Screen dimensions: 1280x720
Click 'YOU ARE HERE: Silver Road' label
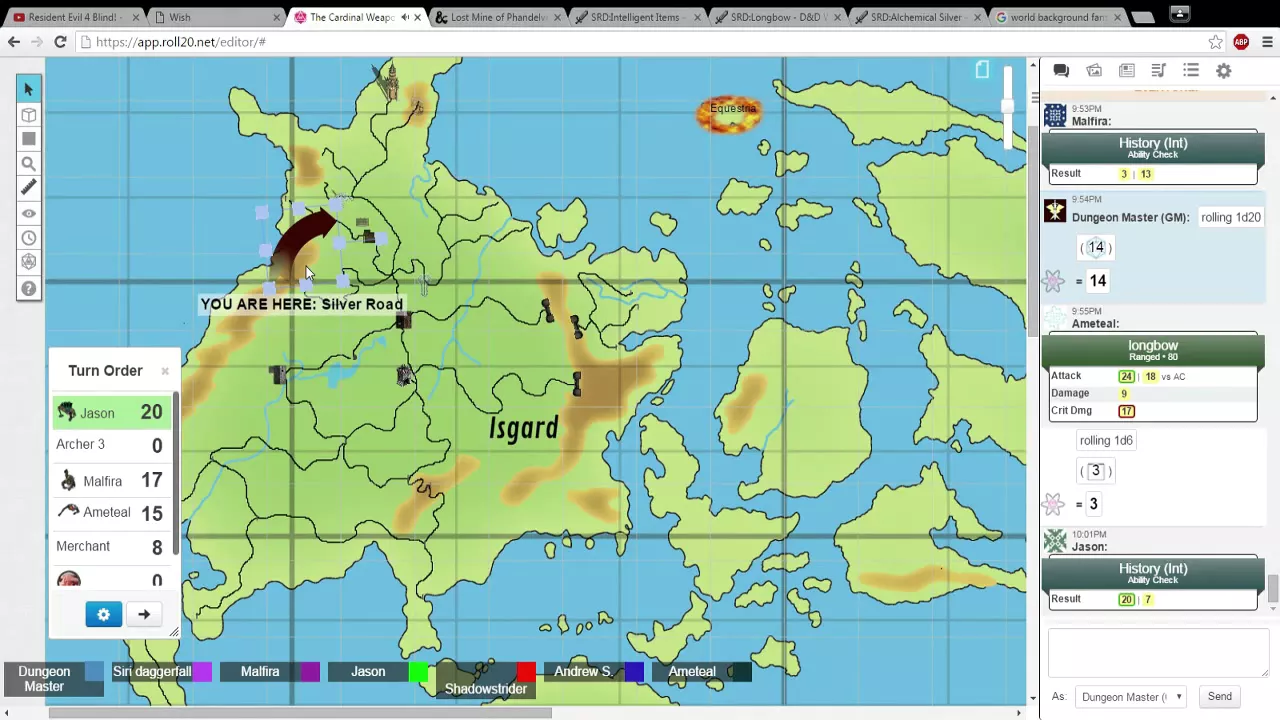(x=301, y=304)
